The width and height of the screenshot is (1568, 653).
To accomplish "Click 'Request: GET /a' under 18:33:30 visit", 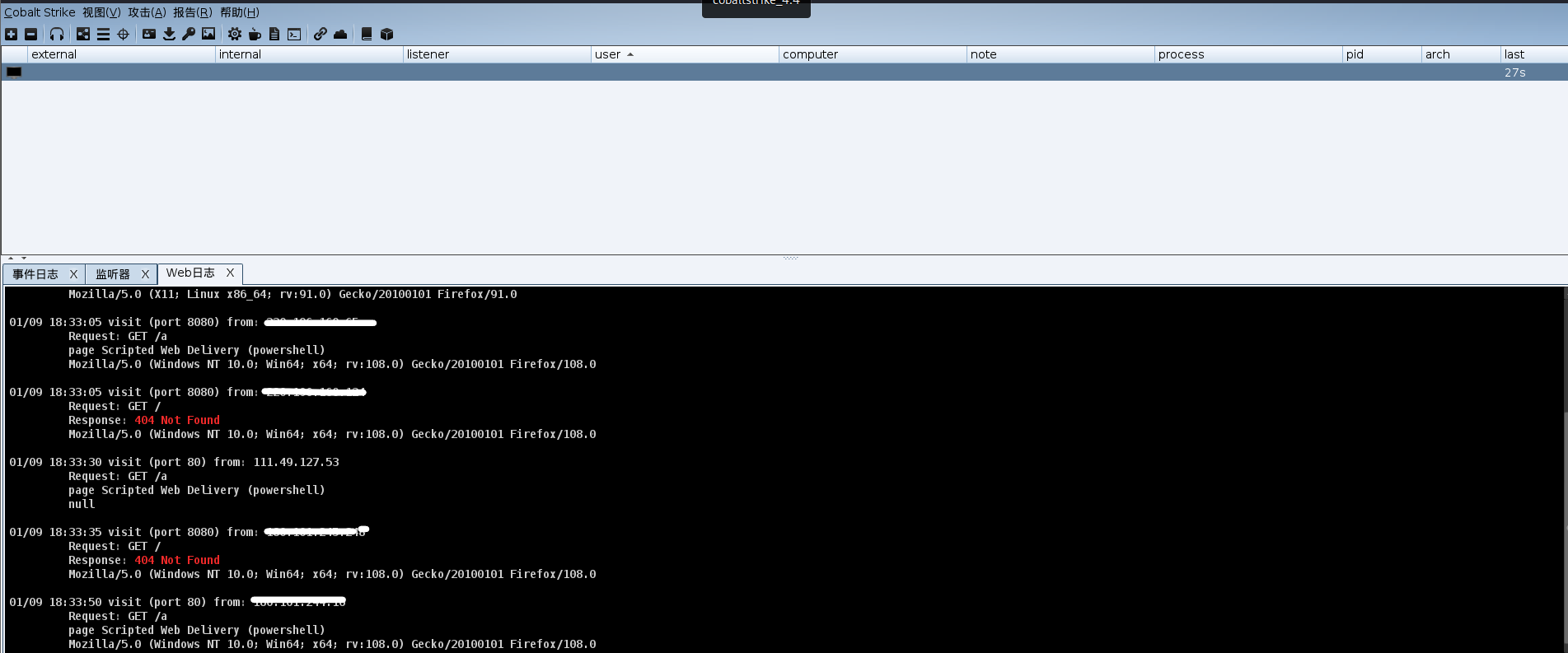I will click(118, 476).
